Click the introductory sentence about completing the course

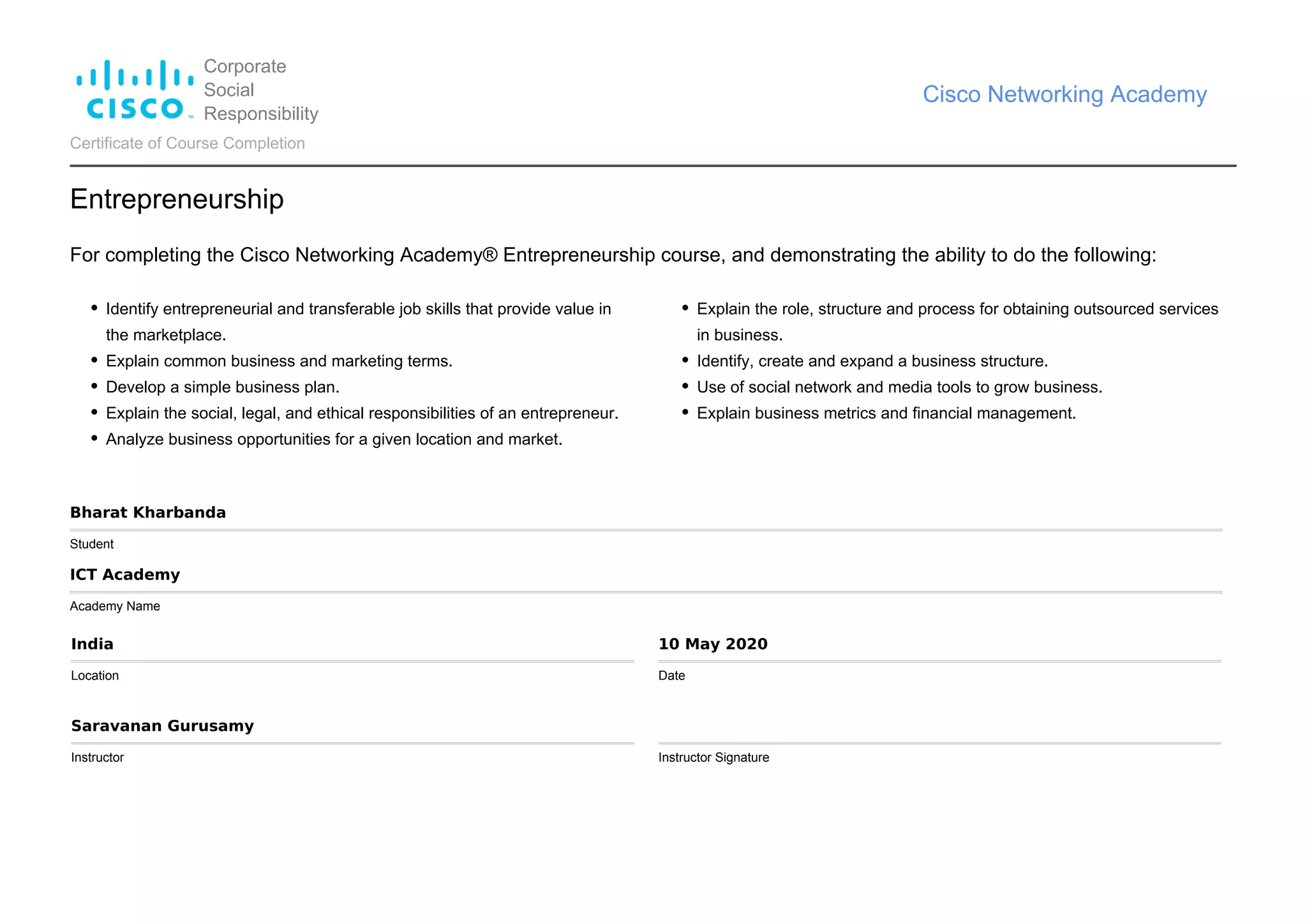(613, 255)
